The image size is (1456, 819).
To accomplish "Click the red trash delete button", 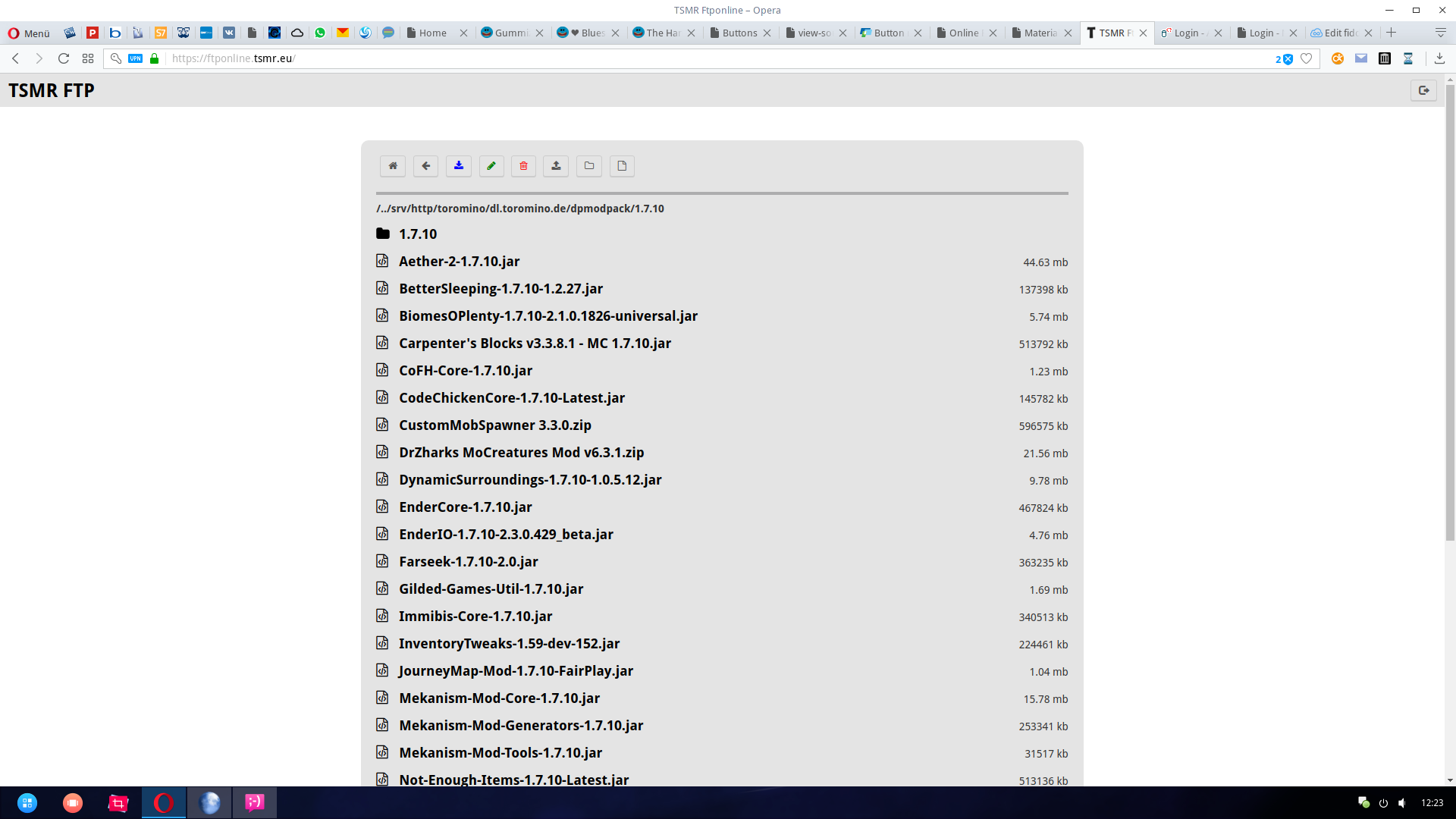I will point(523,166).
